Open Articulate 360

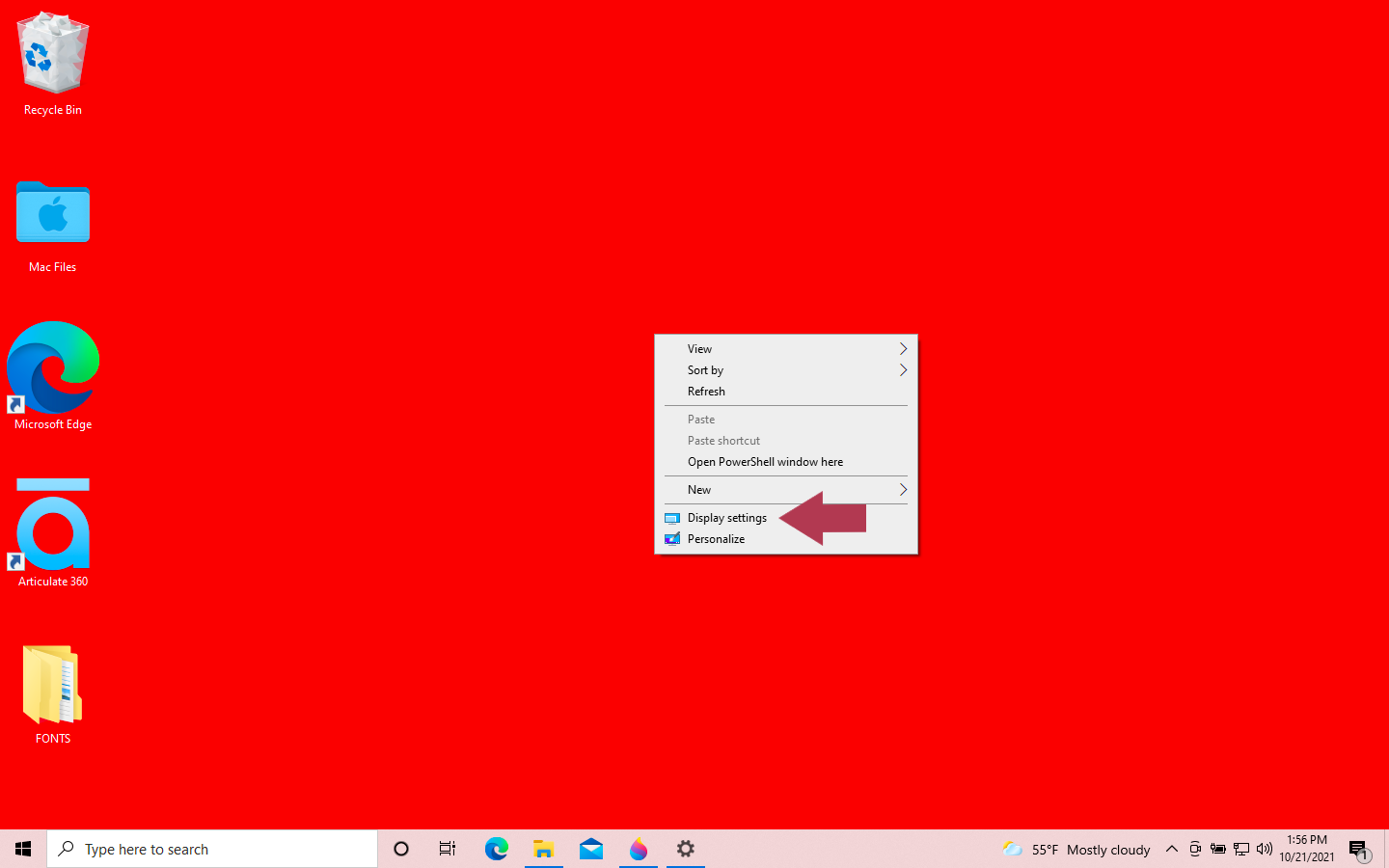(52, 524)
